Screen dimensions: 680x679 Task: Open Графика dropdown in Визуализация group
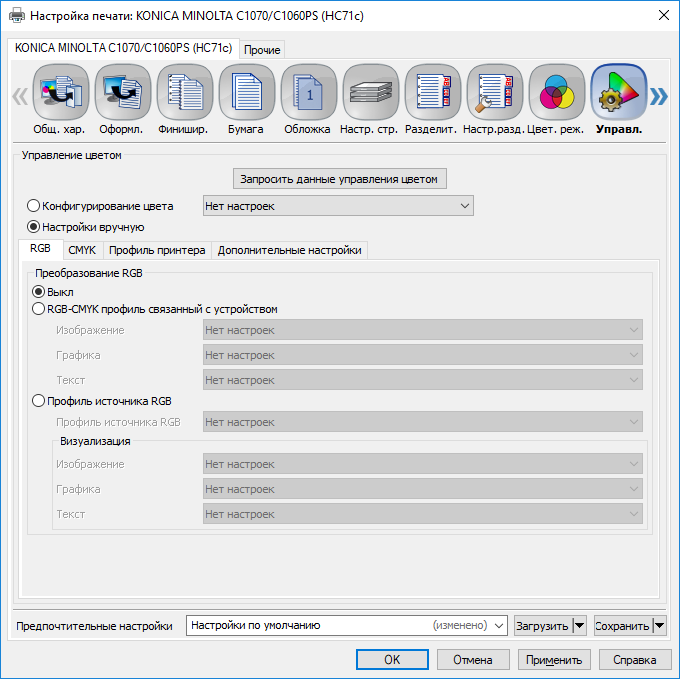pyautogui.click(x=423, y=489)
